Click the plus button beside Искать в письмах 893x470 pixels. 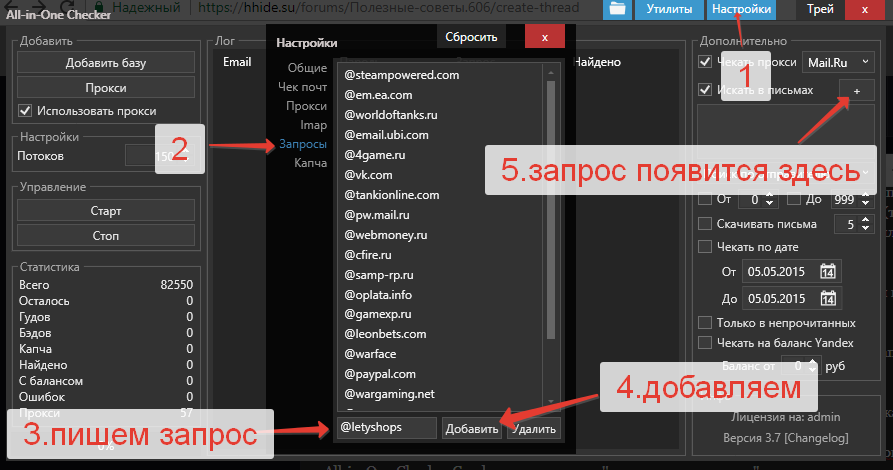[x=856, y=90]
